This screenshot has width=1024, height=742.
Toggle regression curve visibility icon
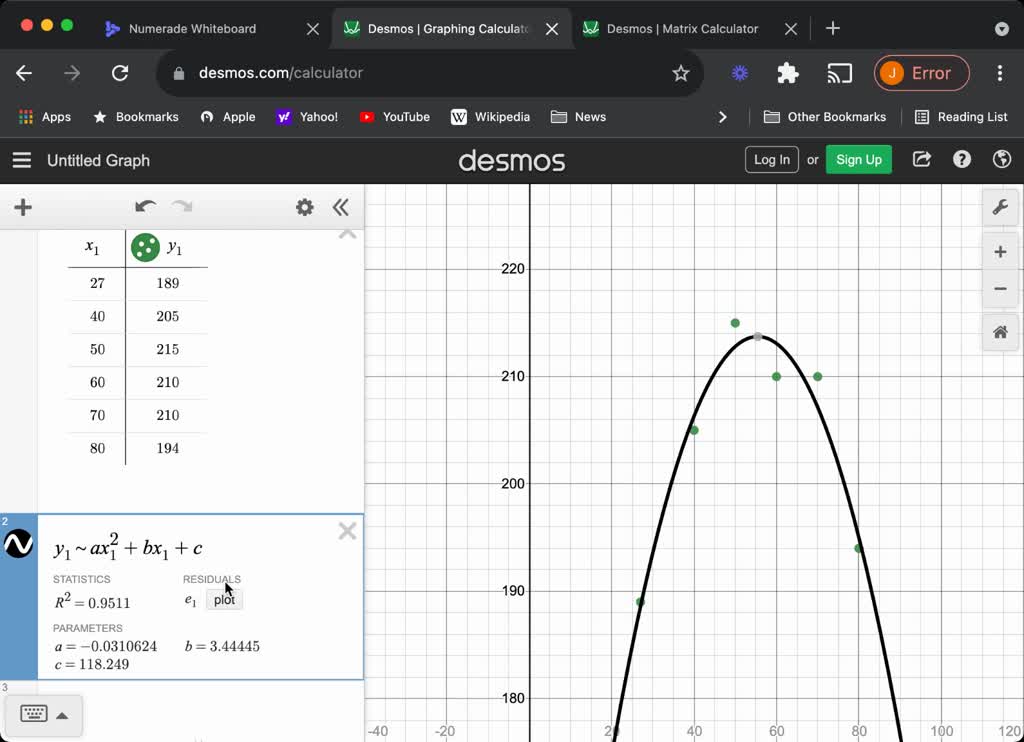click(x=18, y=543)
